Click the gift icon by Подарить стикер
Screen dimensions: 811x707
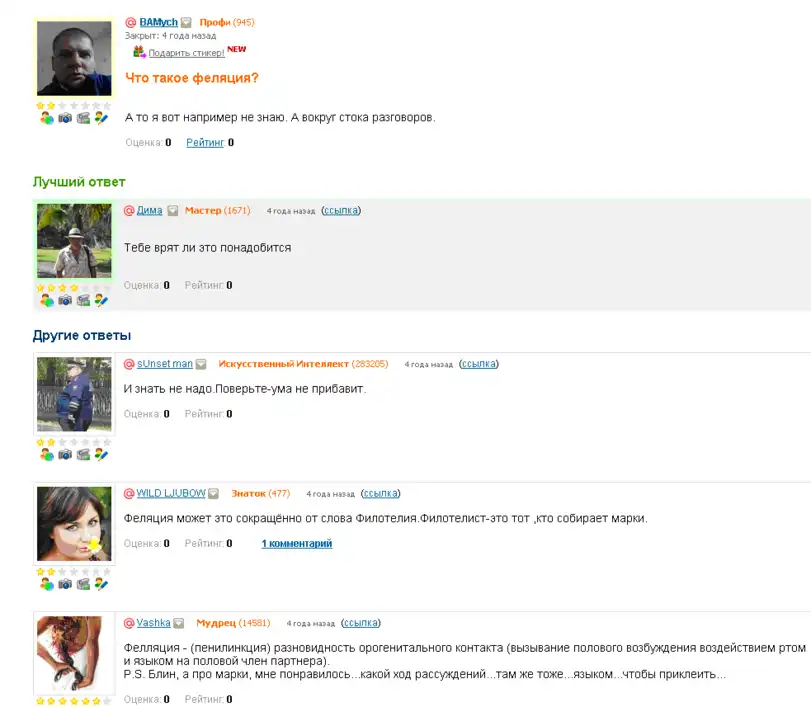[139, 52]
